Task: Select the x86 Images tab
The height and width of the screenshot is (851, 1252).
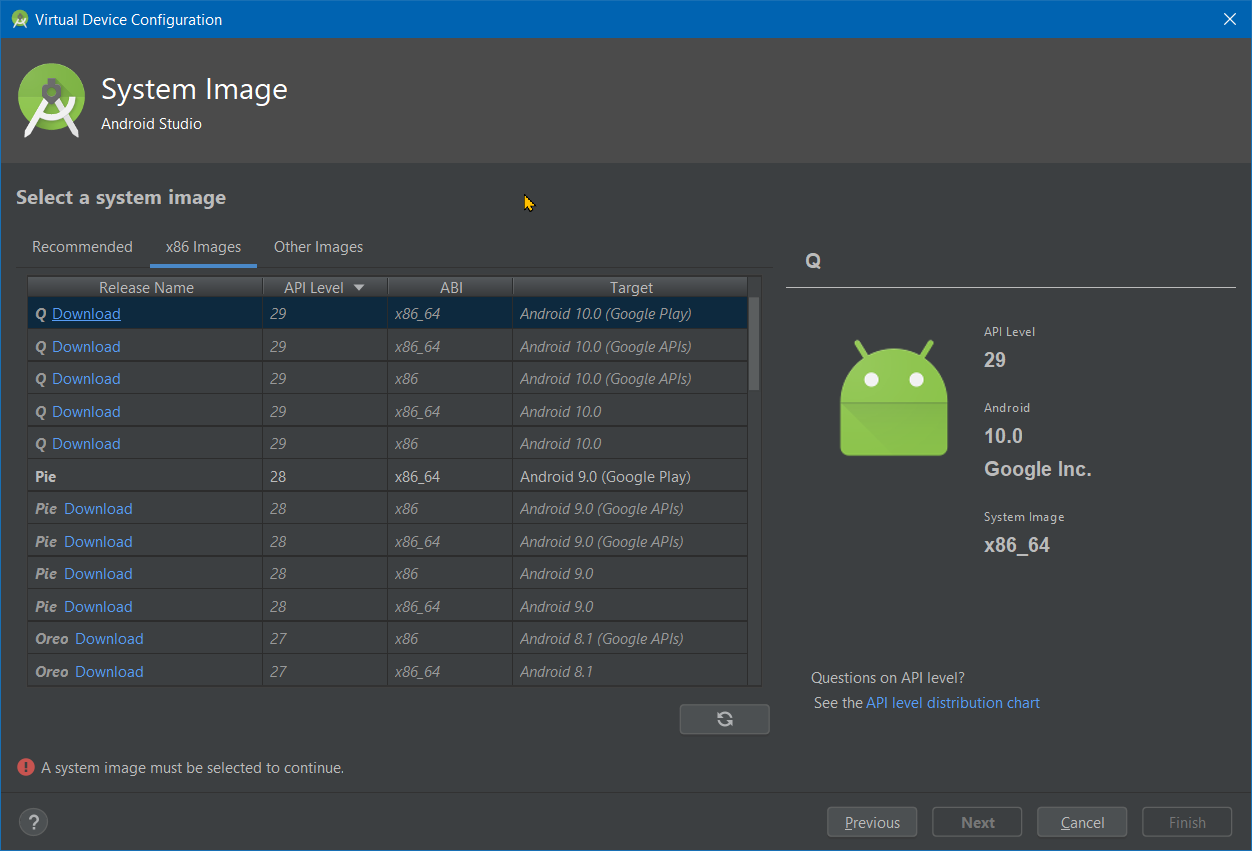Action: 203,247
